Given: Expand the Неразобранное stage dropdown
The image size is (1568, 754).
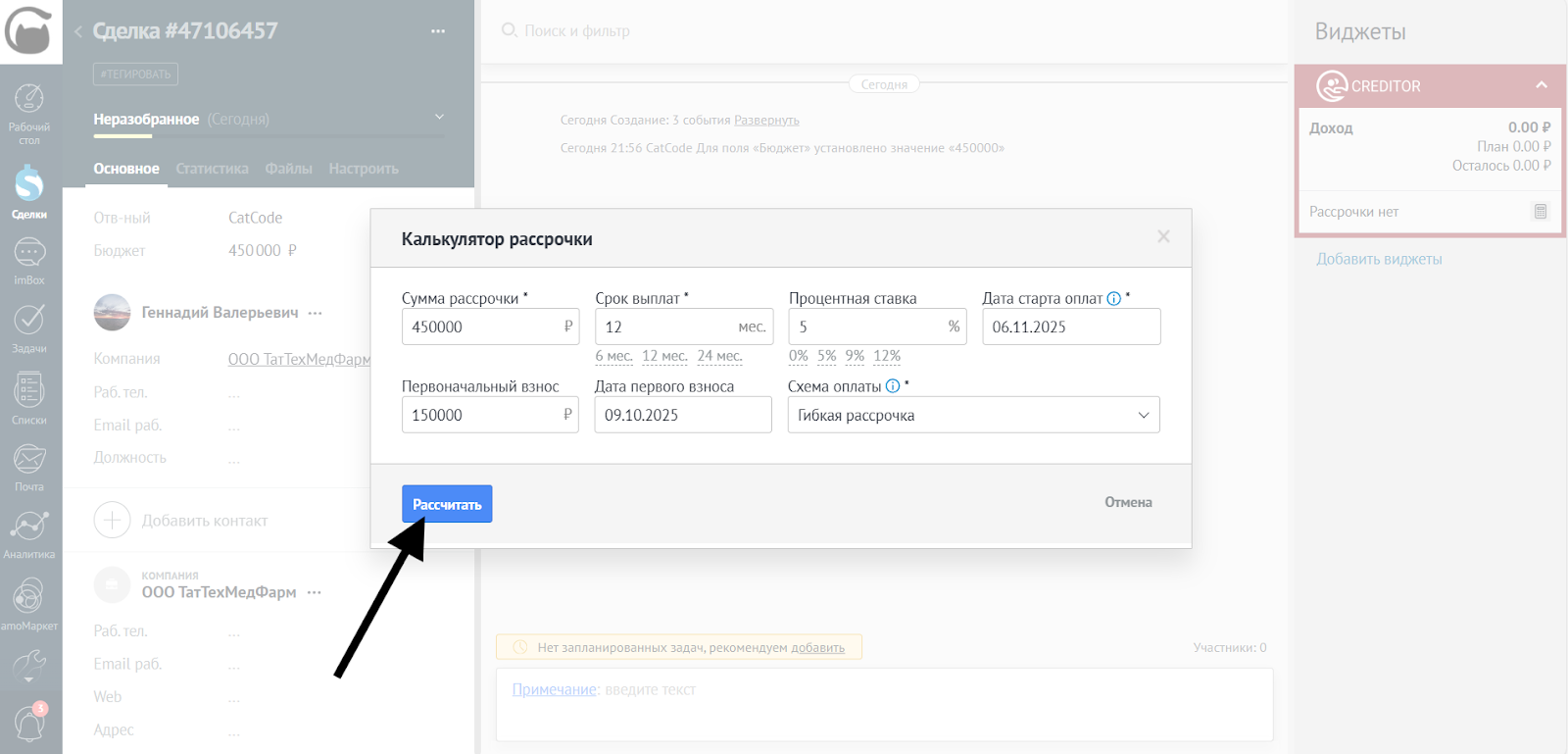Looking at the screenshot, I should 439,118.
